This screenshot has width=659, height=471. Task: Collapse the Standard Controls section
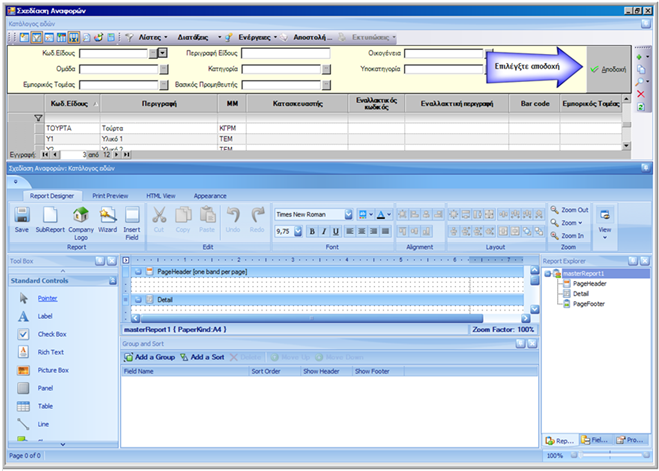click(x=113, y=281)
